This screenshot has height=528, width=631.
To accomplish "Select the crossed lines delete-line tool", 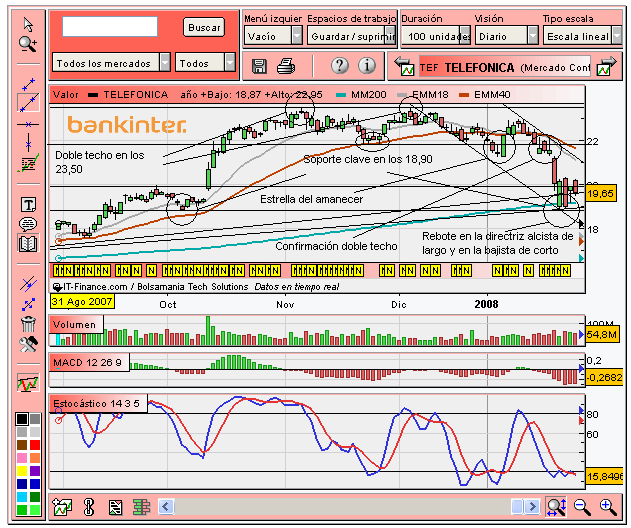I will 28,284.
